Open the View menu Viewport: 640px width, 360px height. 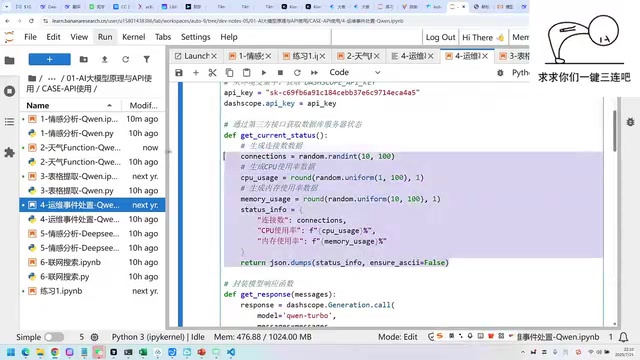(x=79, y=37)
